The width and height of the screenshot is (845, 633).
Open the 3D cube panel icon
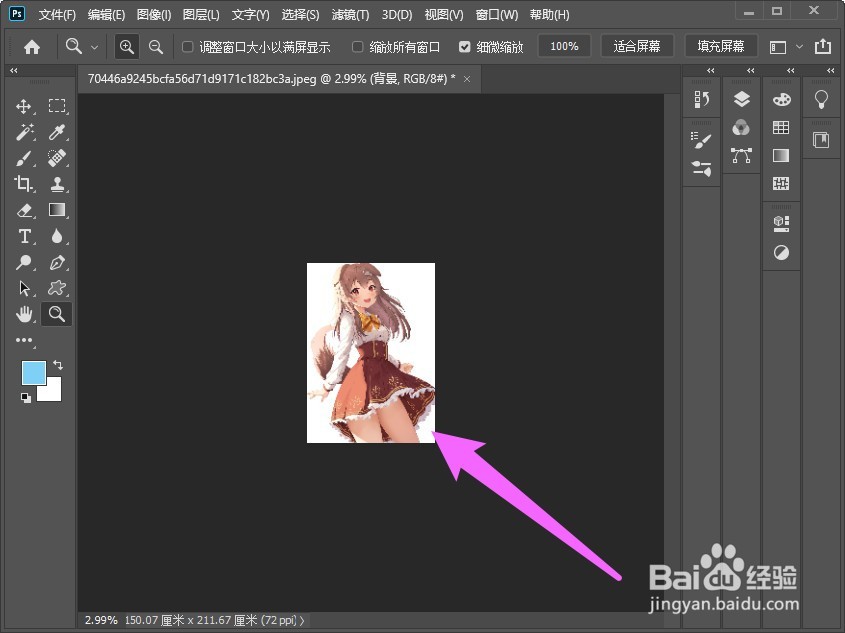click(x=781, y=224)
